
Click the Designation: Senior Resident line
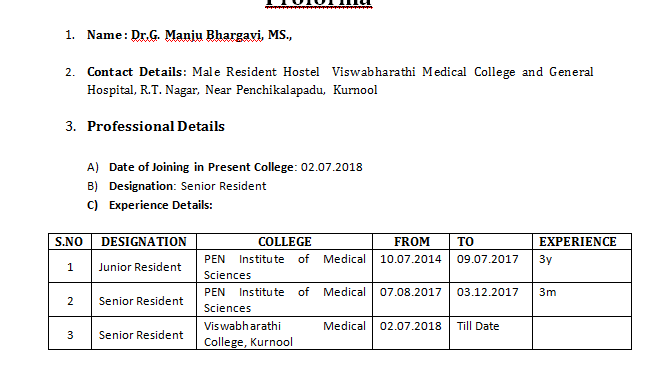(x=187, y=186)
